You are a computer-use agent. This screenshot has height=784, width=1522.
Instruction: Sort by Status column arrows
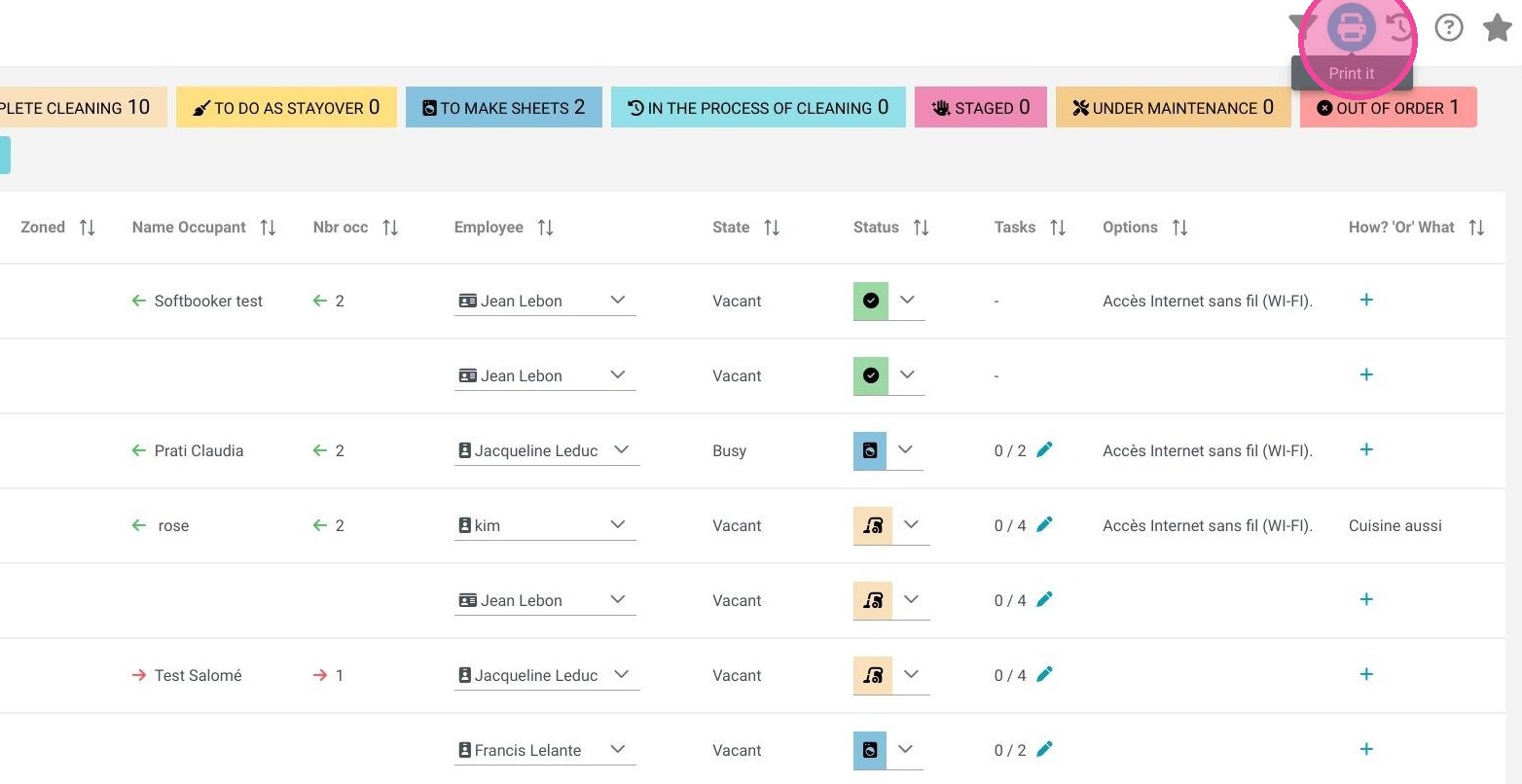pos(921,228)
